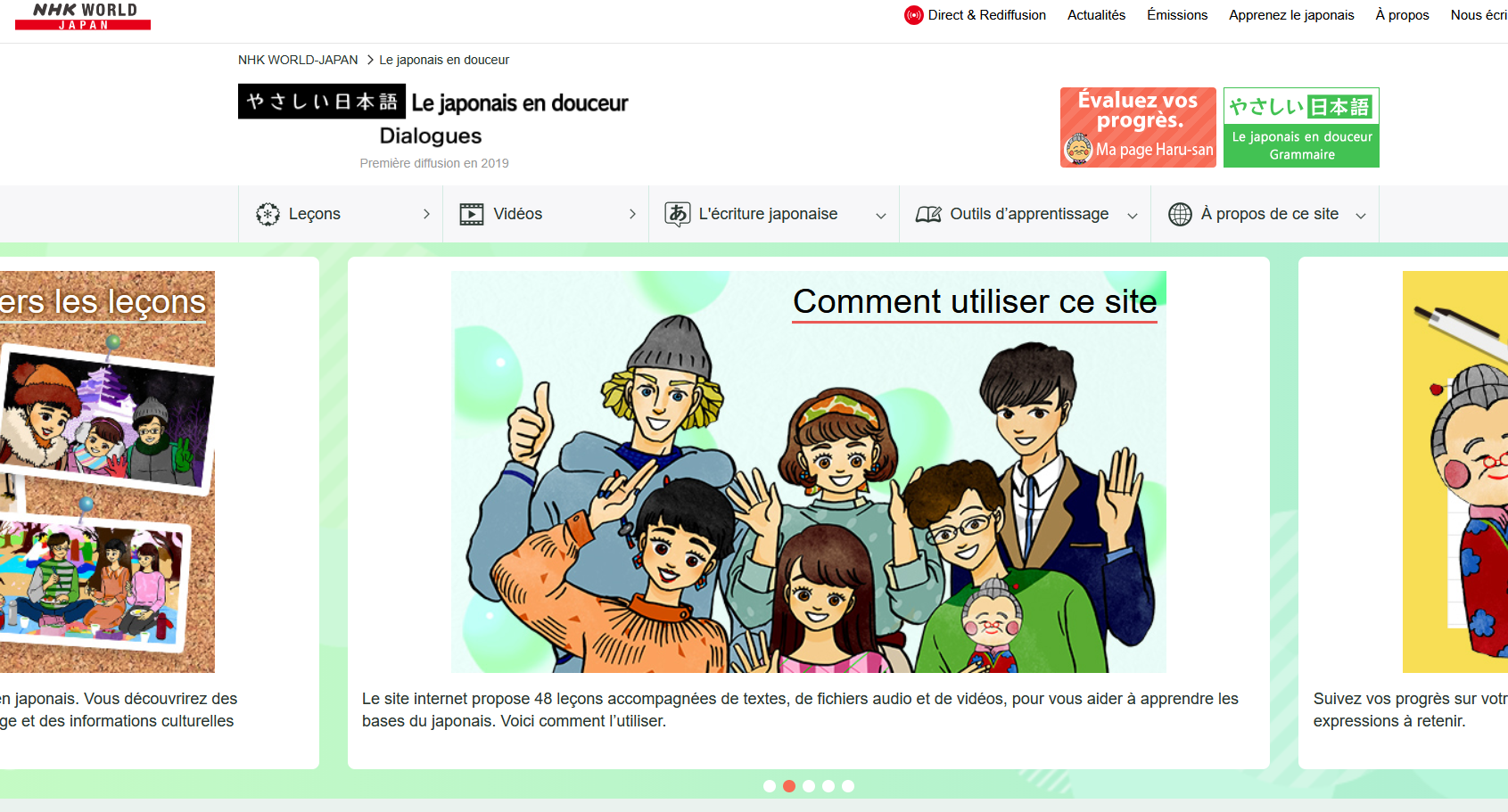Open the Évaluez vos progrès Haru-san banner
The width and height of the screenshot is (1508, 812).
coord(1138,127)
